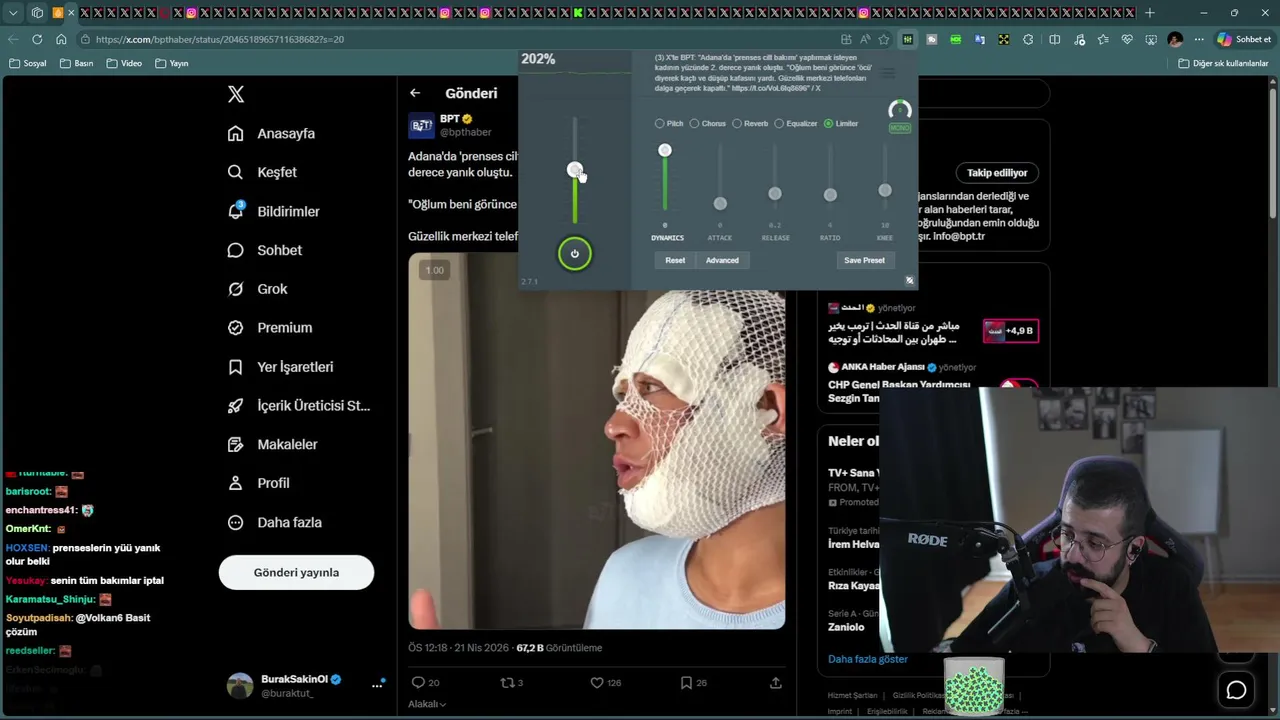Click the Advanced button

722,260
